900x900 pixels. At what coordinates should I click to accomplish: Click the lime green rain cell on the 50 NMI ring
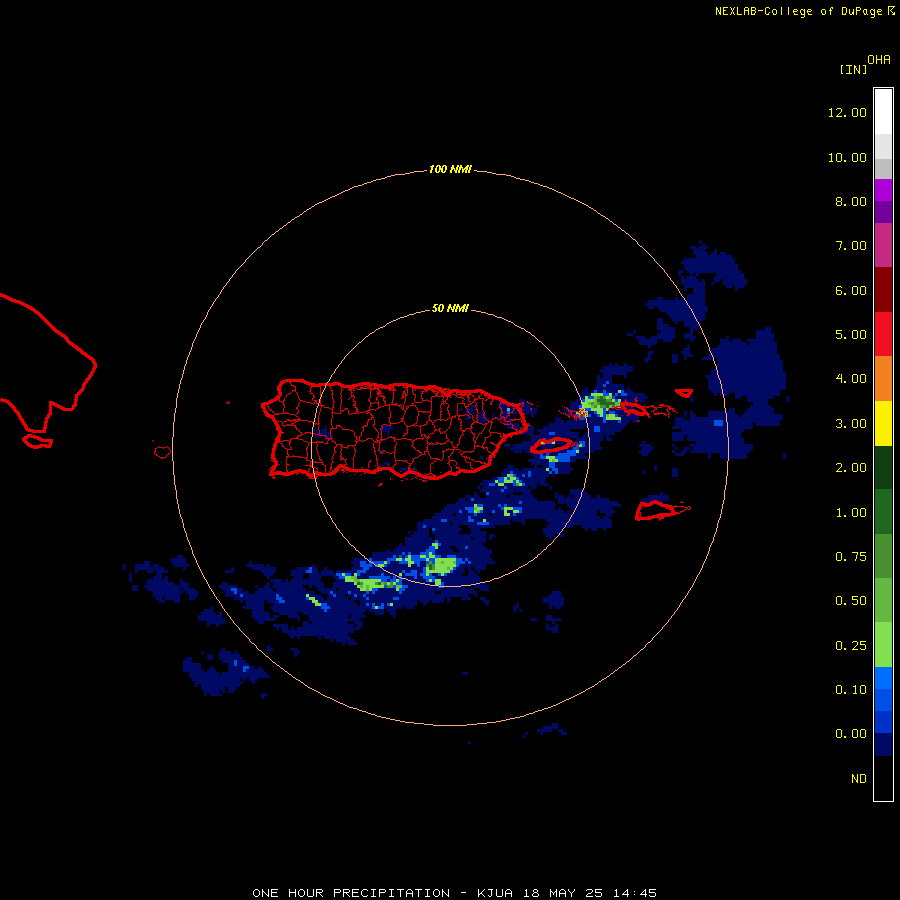coord(442,565)
